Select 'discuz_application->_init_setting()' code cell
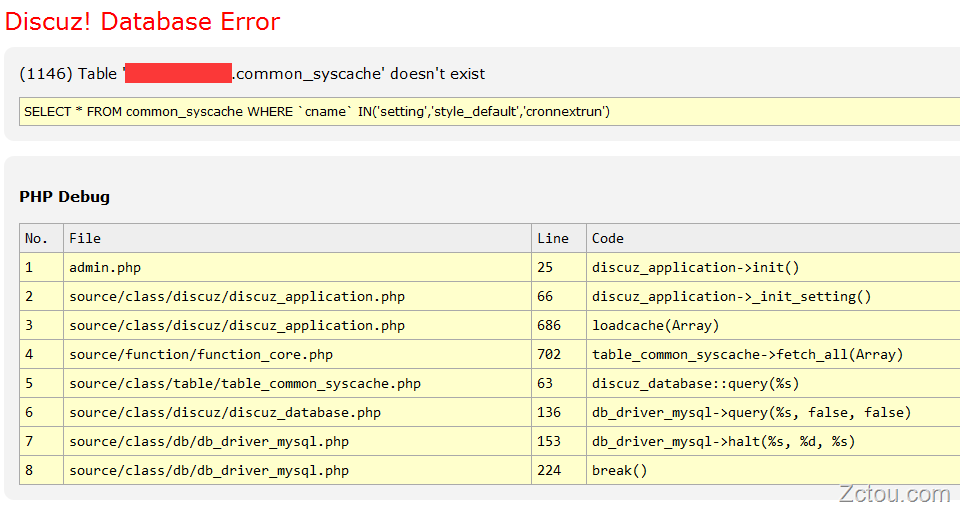 pos(773,296)
